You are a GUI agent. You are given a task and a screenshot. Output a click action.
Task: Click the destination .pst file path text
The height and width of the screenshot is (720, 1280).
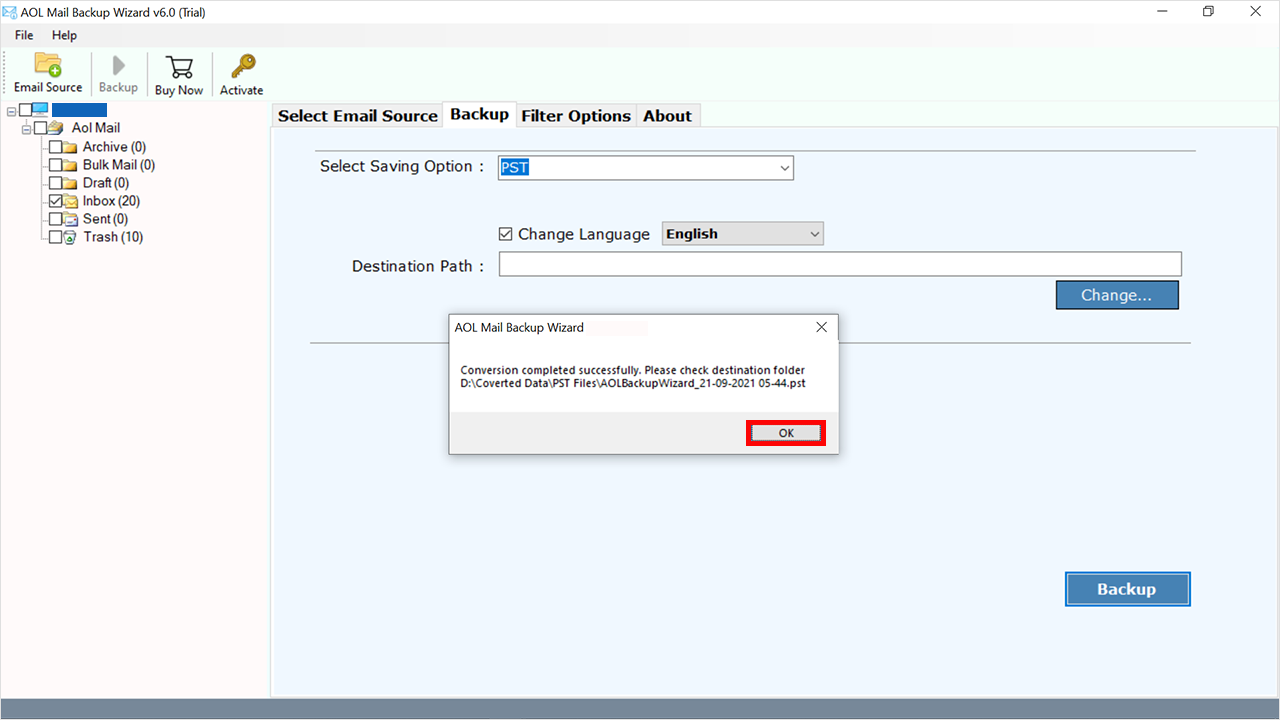(633, 383)
